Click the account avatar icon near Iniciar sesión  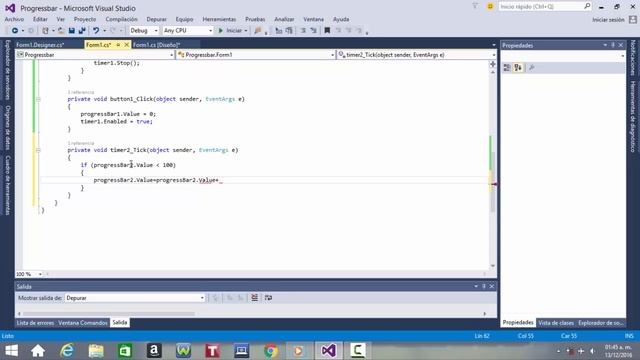pyautogui.click(x=633, y=19)
